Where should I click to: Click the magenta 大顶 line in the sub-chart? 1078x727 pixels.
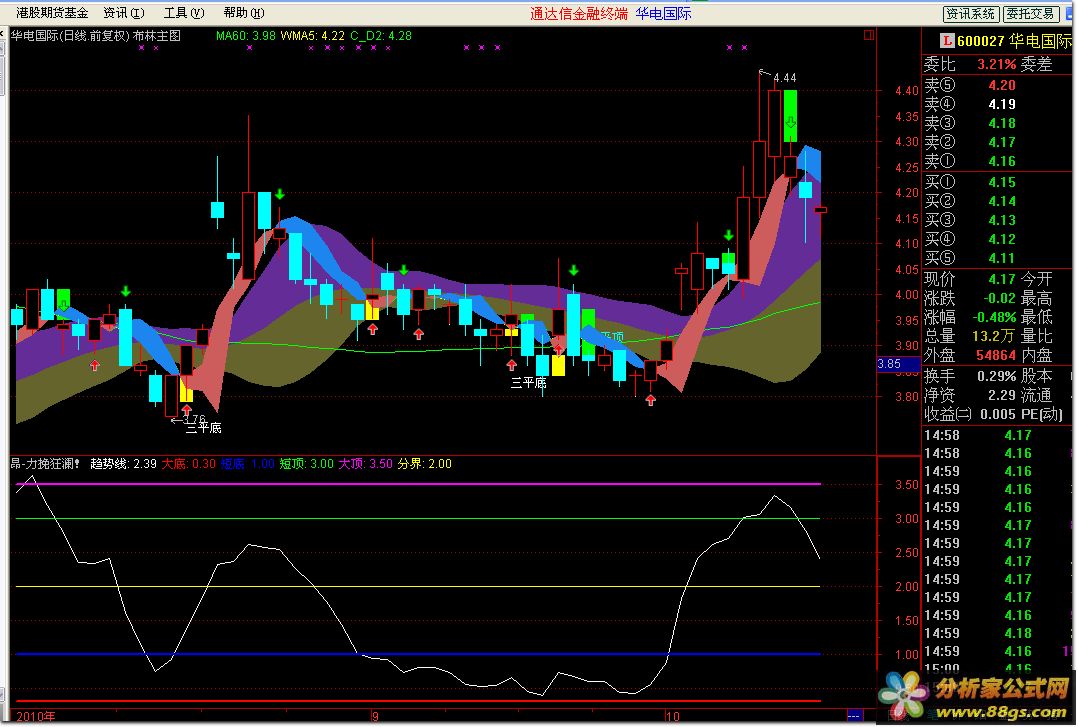418,484
